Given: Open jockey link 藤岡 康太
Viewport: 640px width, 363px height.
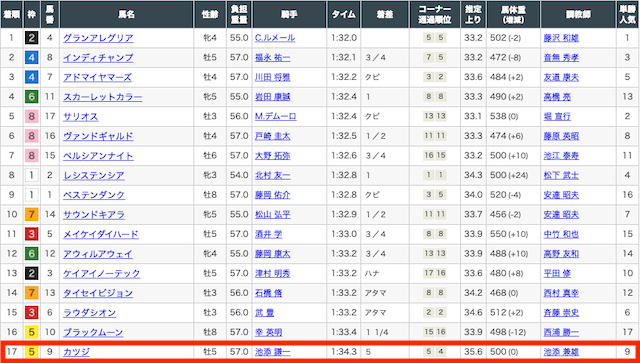Looking at the screenshot, I should (x=273, y=254).
